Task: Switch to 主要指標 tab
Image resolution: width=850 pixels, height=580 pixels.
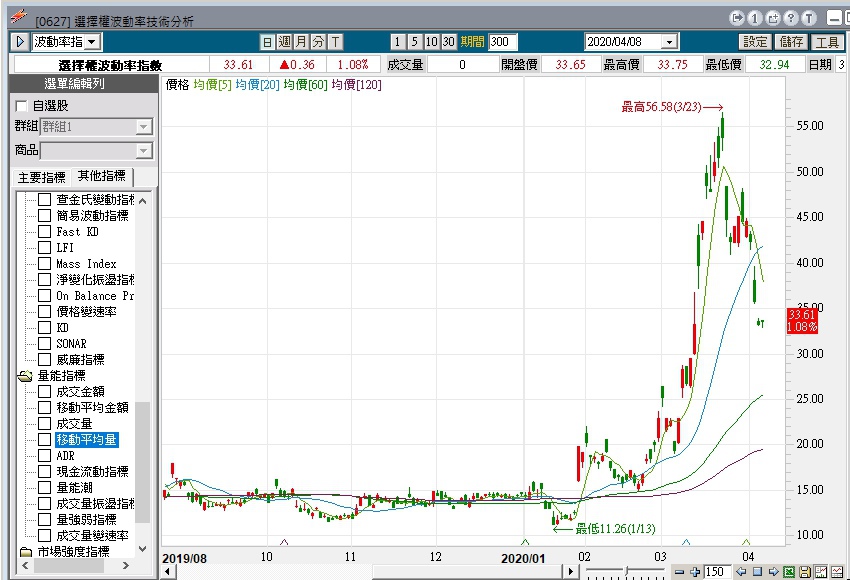Action: [x=41, y=178]
